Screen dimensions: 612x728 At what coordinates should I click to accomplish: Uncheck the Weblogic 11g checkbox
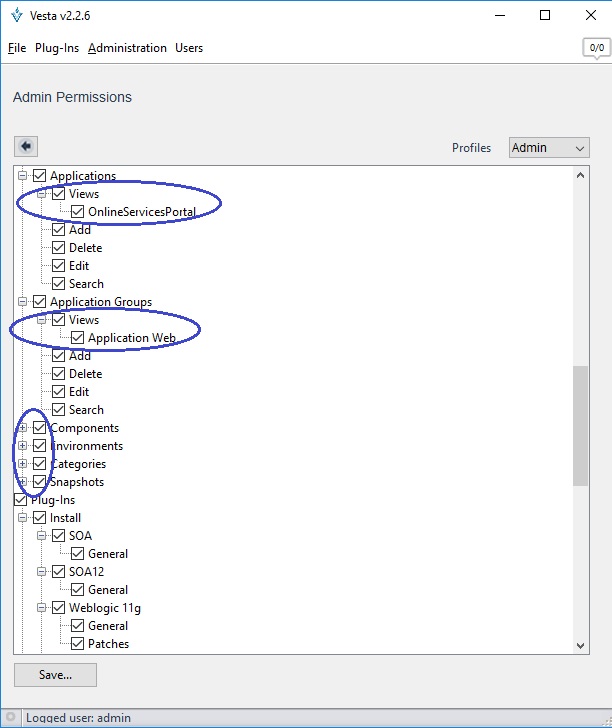59,608
